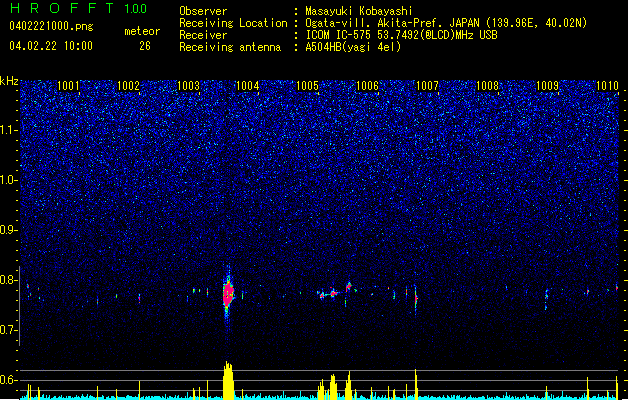This screenshot has width=629, height=400.
Task: Click the 'meteor' label
Action: 142,31
